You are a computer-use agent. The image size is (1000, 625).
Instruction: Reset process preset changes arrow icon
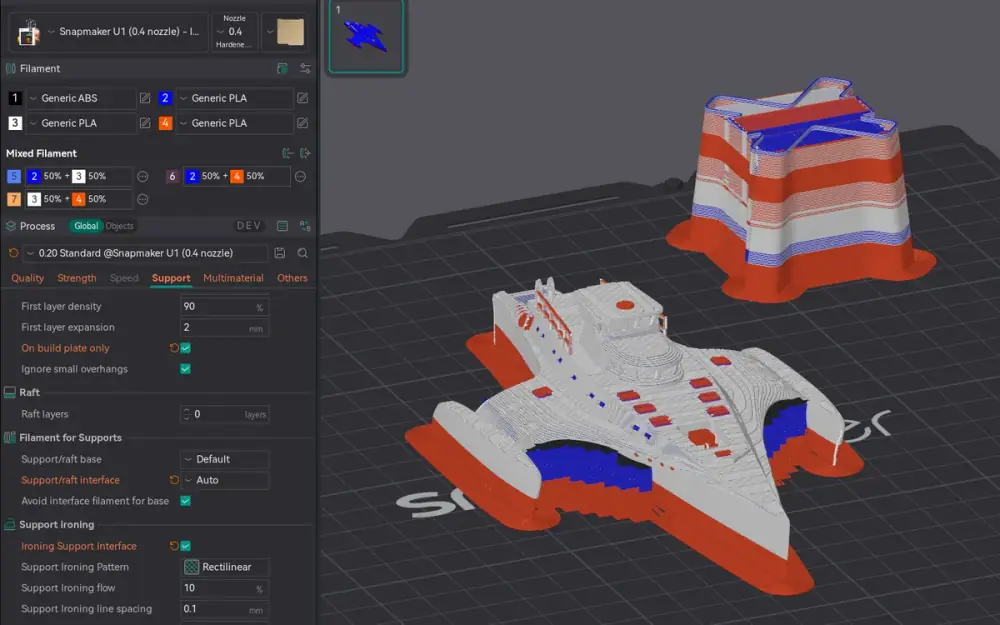pos(13,253)
